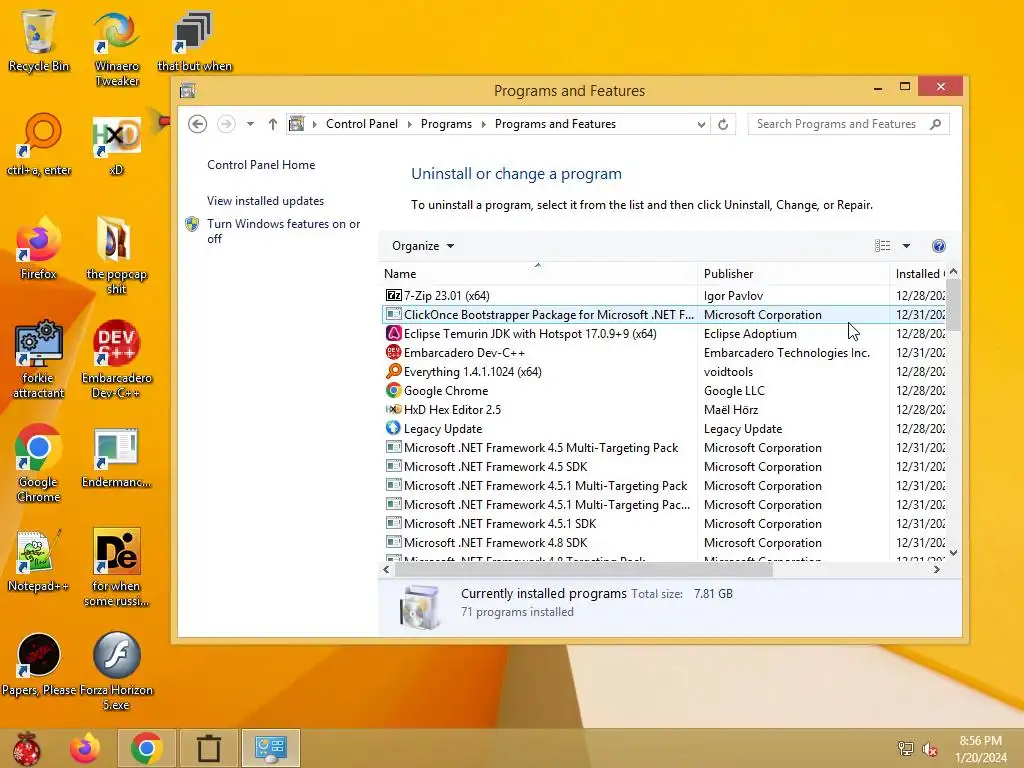Click the scroll right arrow of list
Screen dimensions: 1024x768
[936, 569]
